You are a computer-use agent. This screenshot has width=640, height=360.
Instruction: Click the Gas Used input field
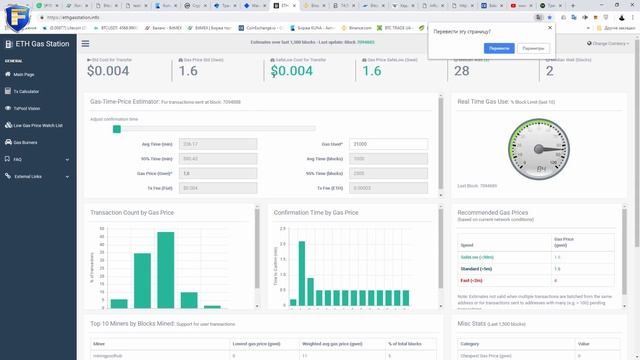click(388, 144)
